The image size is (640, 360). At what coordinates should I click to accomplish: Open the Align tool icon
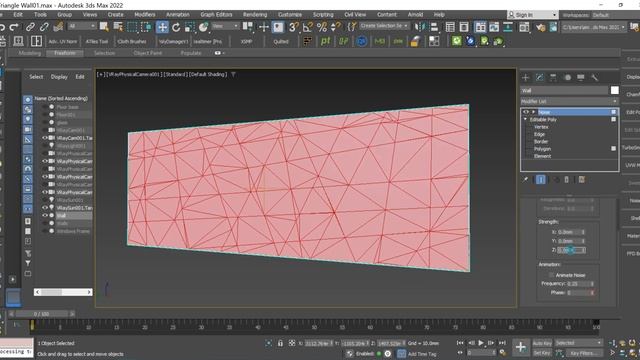coord(434,27)
